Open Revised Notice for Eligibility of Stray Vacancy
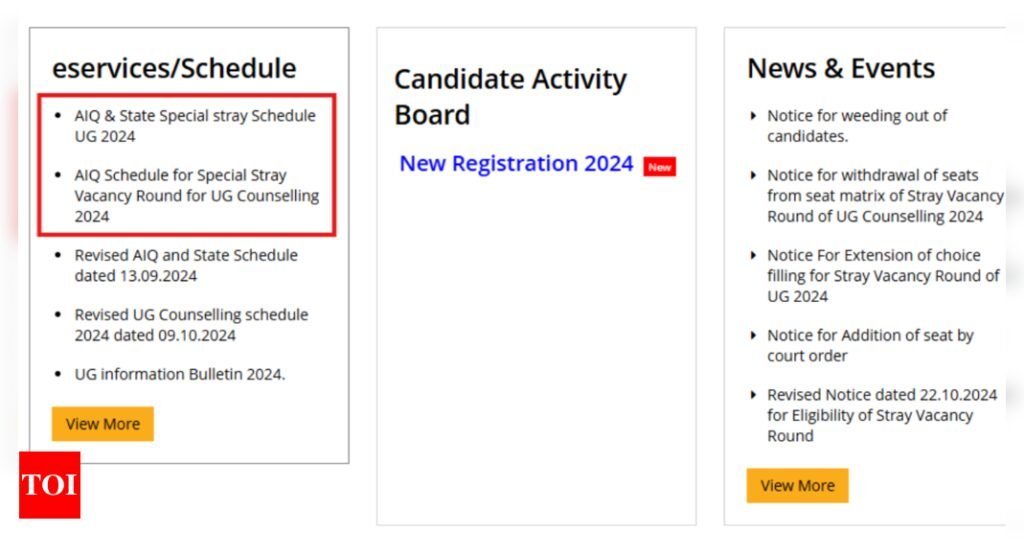The width and height of the screenshot is (1024, 556). click(882, 415)
